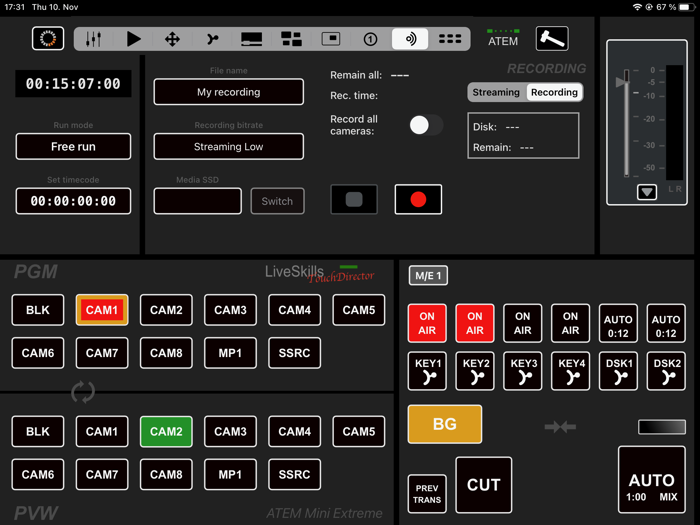Screen dimensions: 700x525
Task: Select CAM5 on the PVW bus
Action: pyautogui.click(x=359, y=432)
